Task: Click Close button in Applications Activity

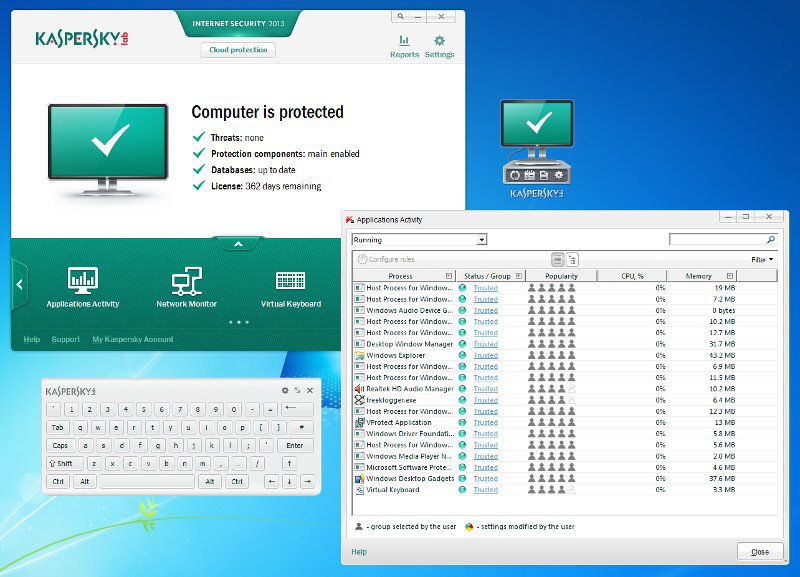Action: click(760, 551)
